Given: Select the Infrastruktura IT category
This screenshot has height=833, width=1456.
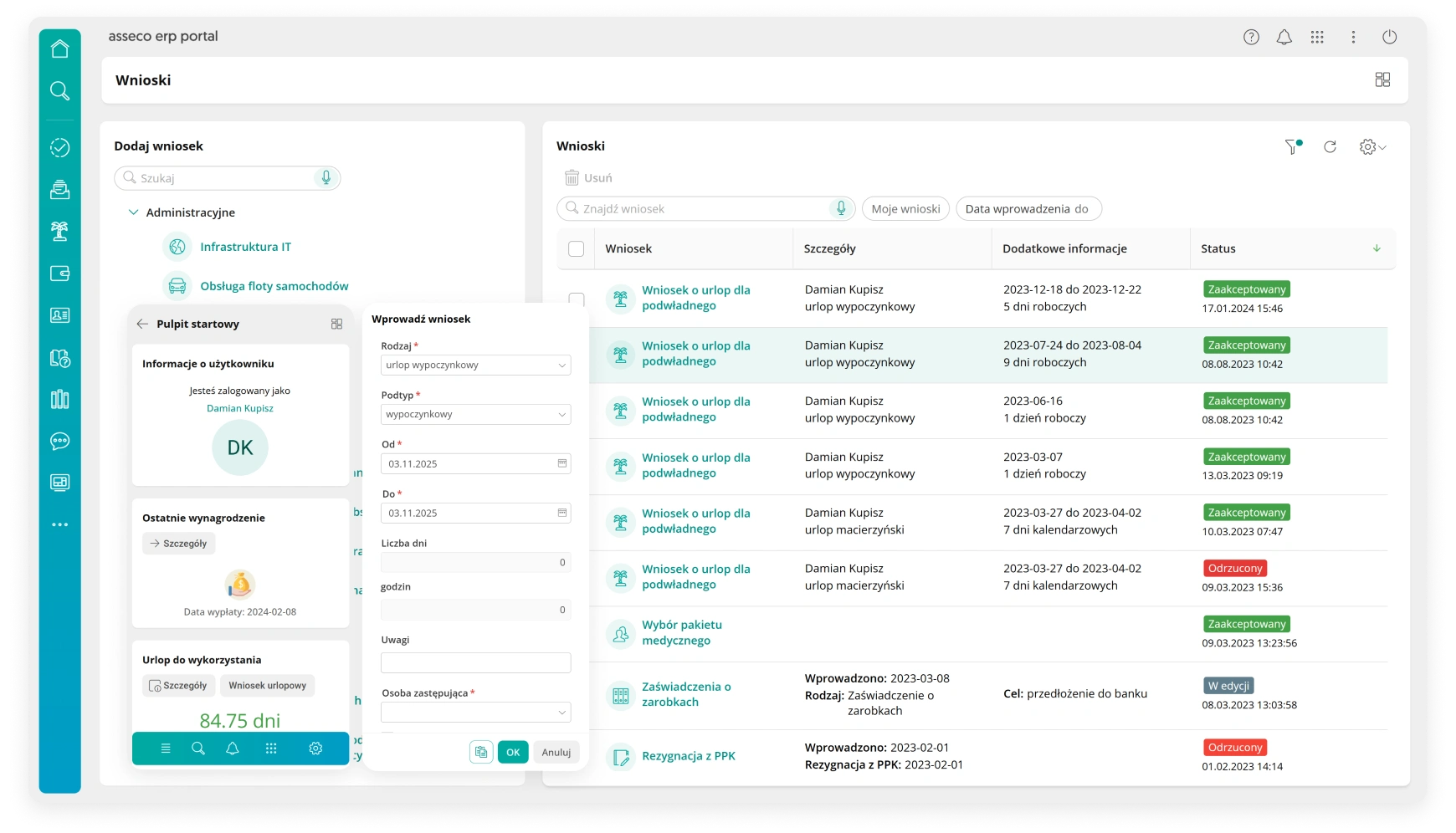Looking at the screenshot, I should tap(245, 247).
